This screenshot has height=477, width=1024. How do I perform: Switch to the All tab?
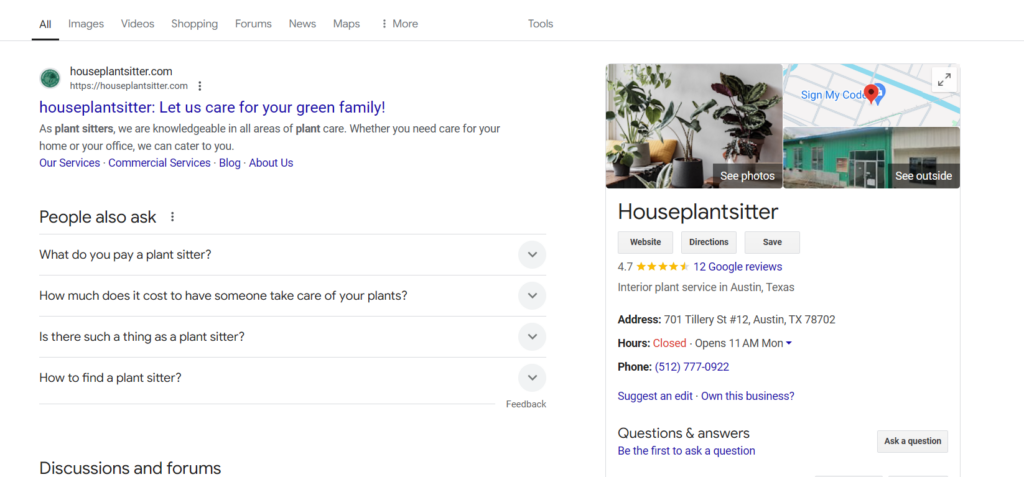(45, 24)
